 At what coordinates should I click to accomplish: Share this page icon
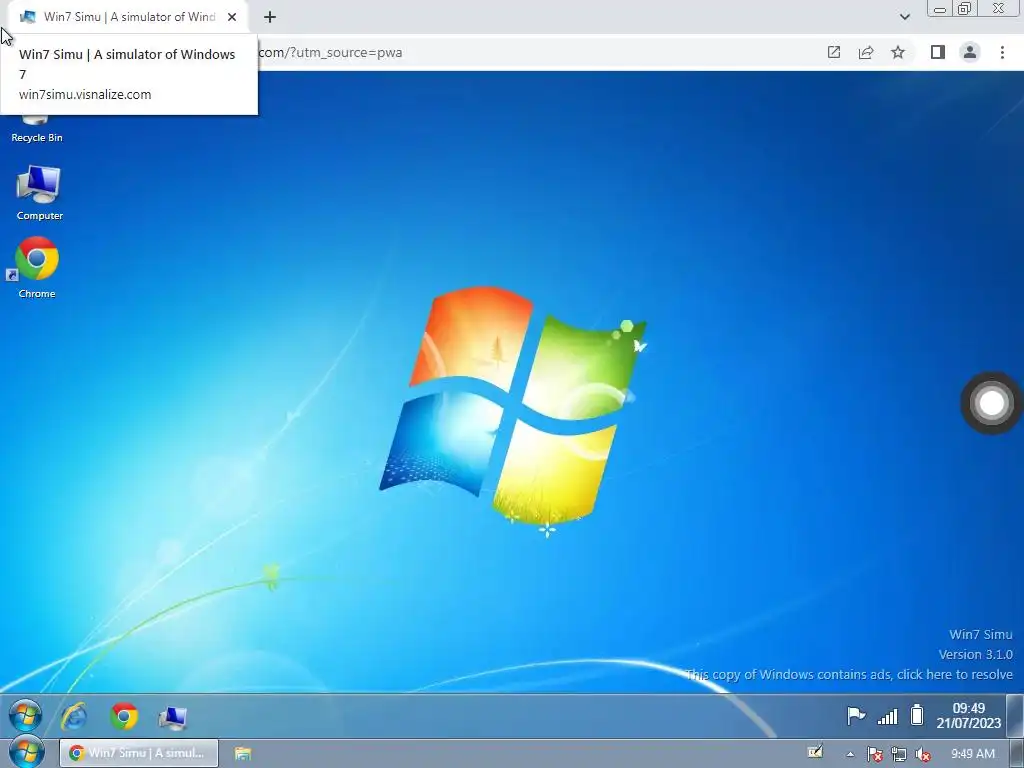click(x=866, y=52)
